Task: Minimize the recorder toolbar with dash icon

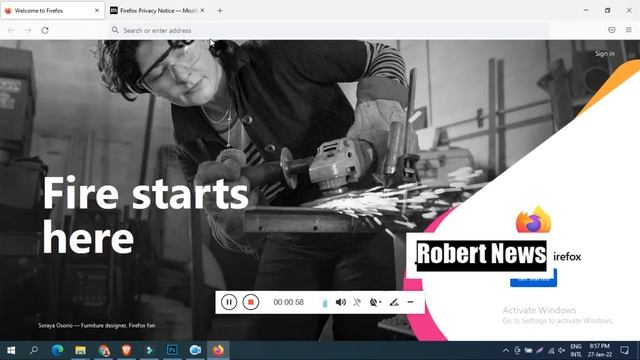Action: [x=410, y=302]
